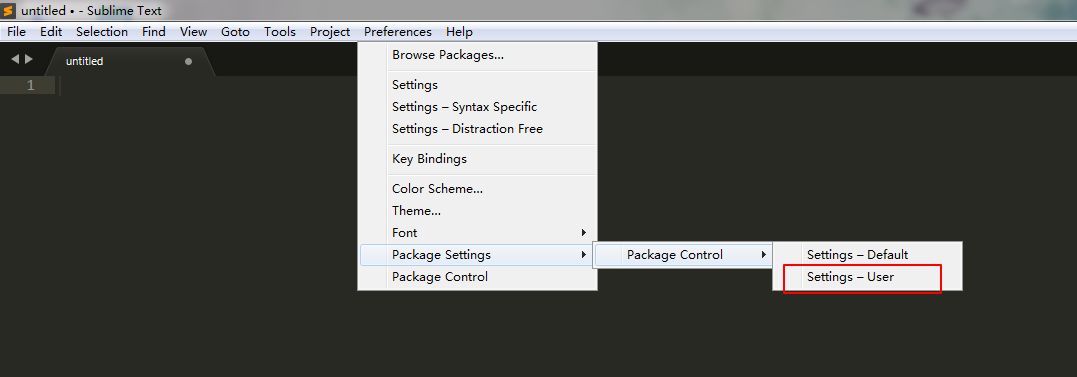The image size is (1077, 377).
Task: Open the Goto menu
Action: [x=235, y=32]
